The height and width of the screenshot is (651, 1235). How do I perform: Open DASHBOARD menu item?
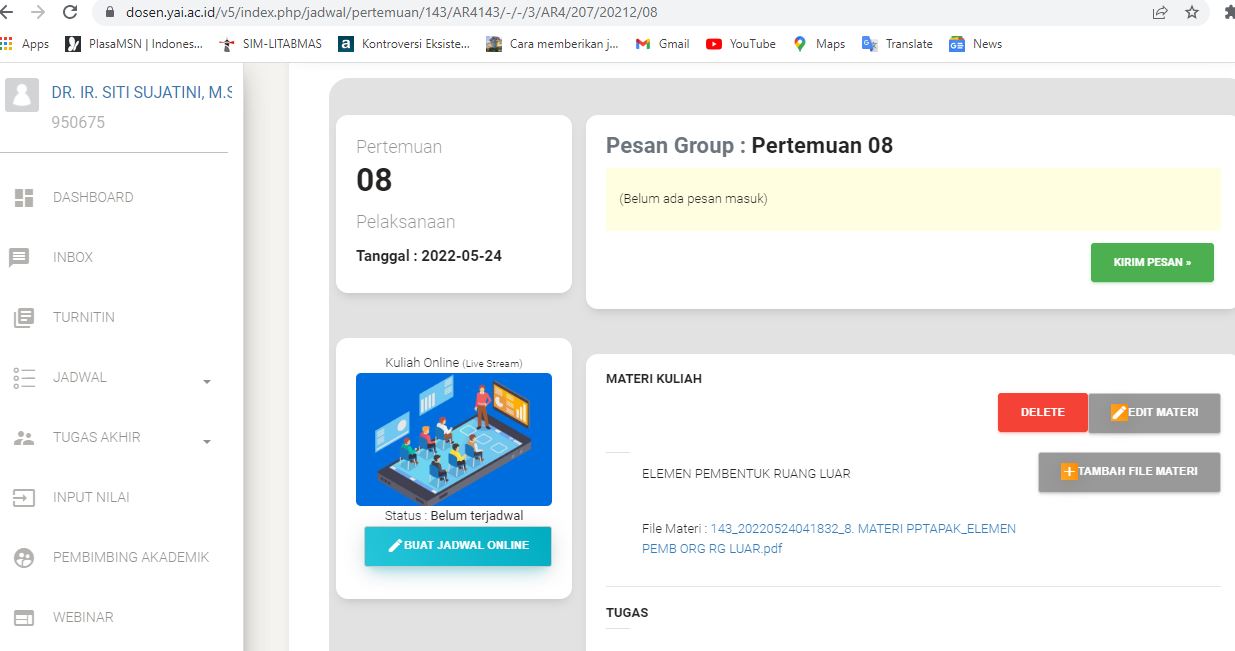(93, 197)
